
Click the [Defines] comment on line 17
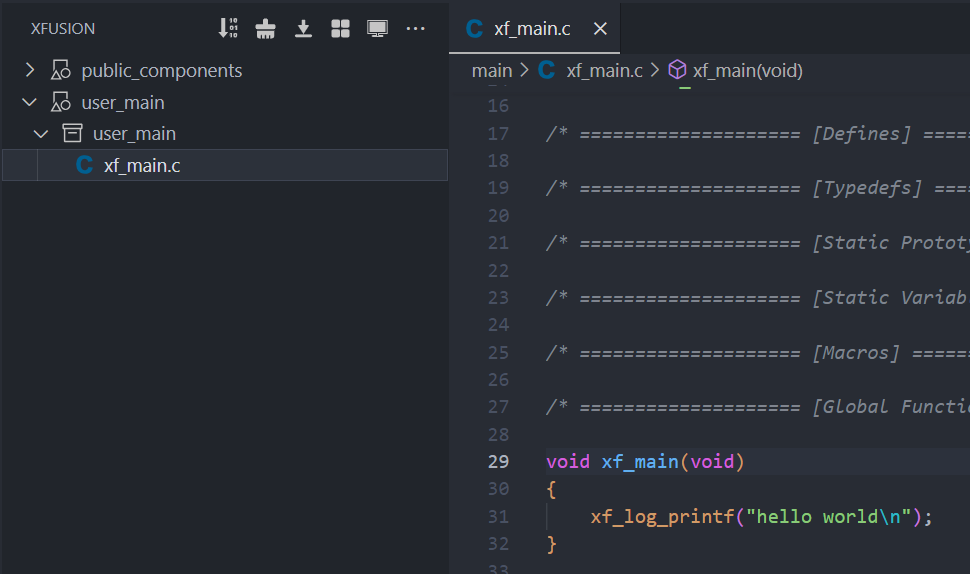pyautogui.click(x=861, y=134)
